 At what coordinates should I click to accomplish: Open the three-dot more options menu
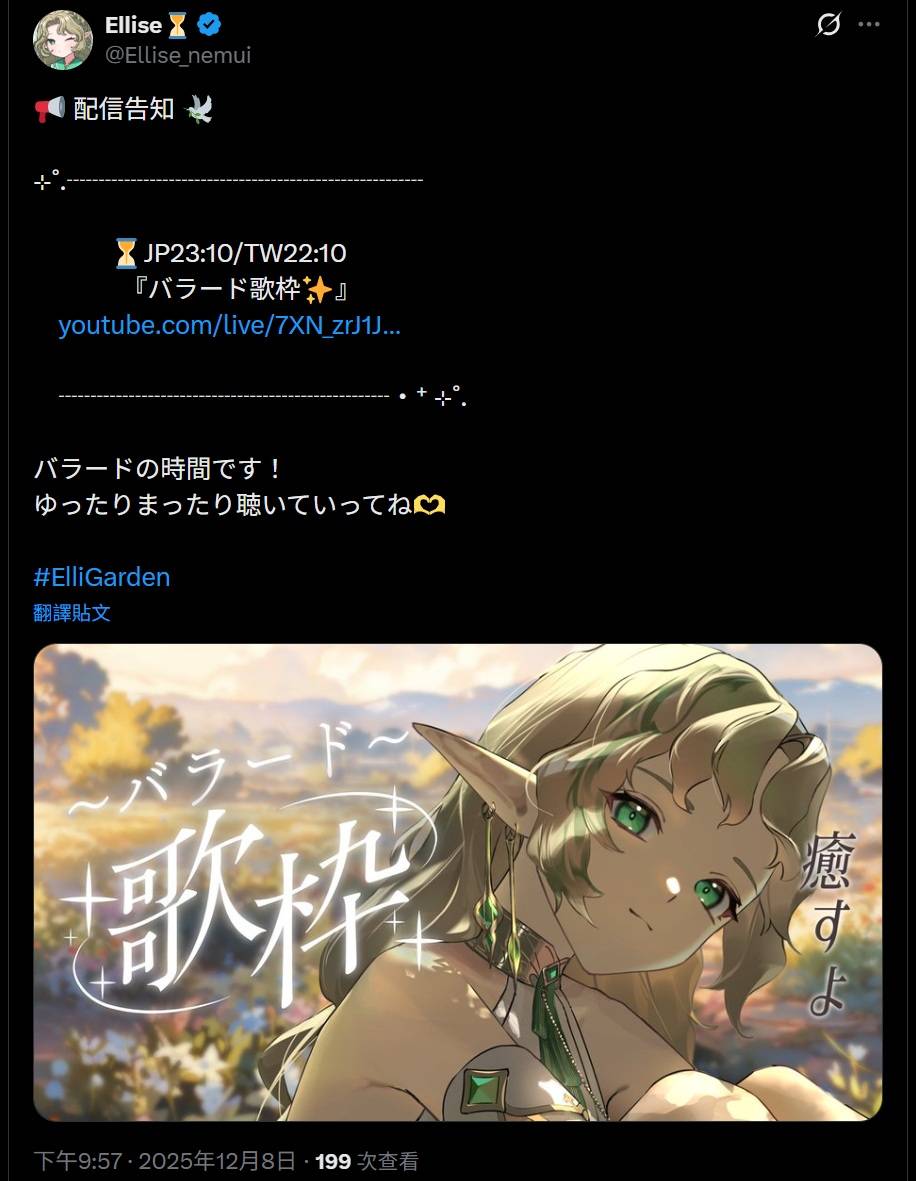click(869, 24)
